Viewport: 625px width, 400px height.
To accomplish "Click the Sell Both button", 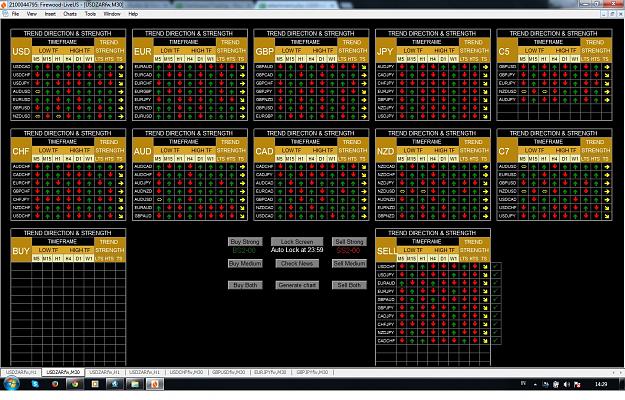I will click(349, 285).
